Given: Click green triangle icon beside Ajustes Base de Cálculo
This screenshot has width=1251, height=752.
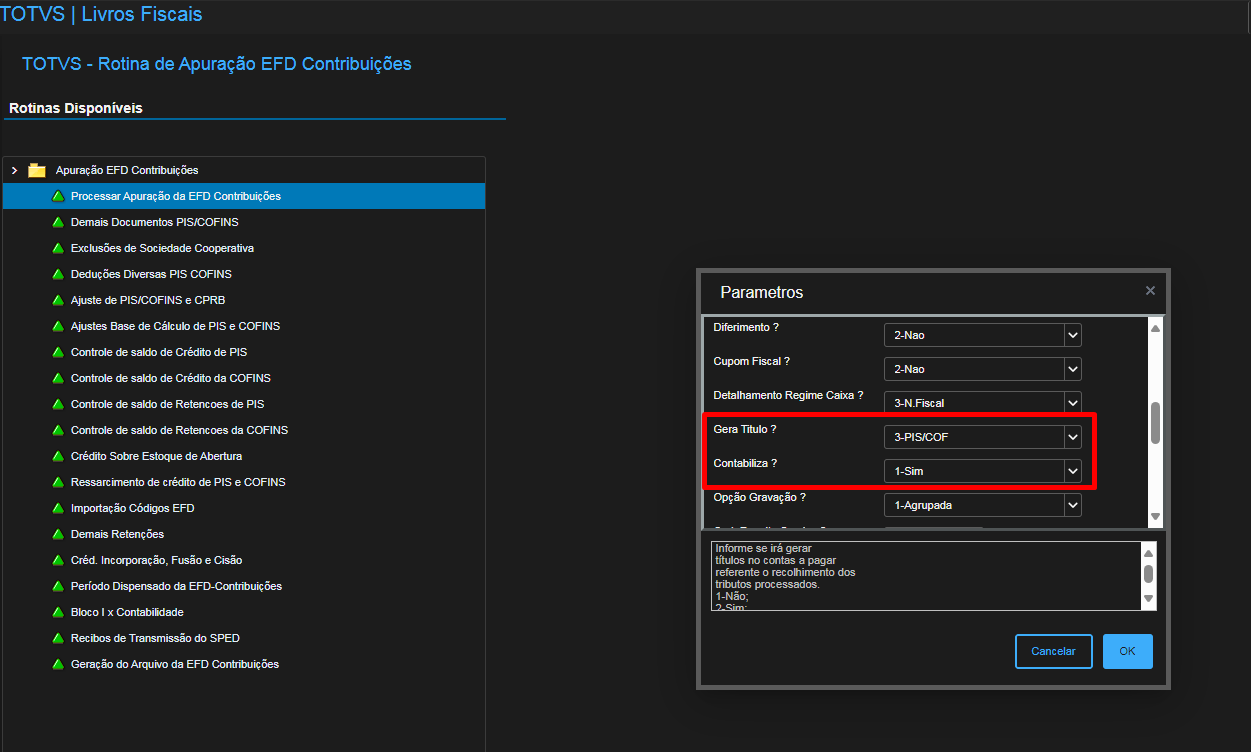Looking at the screenshot, I should pos(58,326).
